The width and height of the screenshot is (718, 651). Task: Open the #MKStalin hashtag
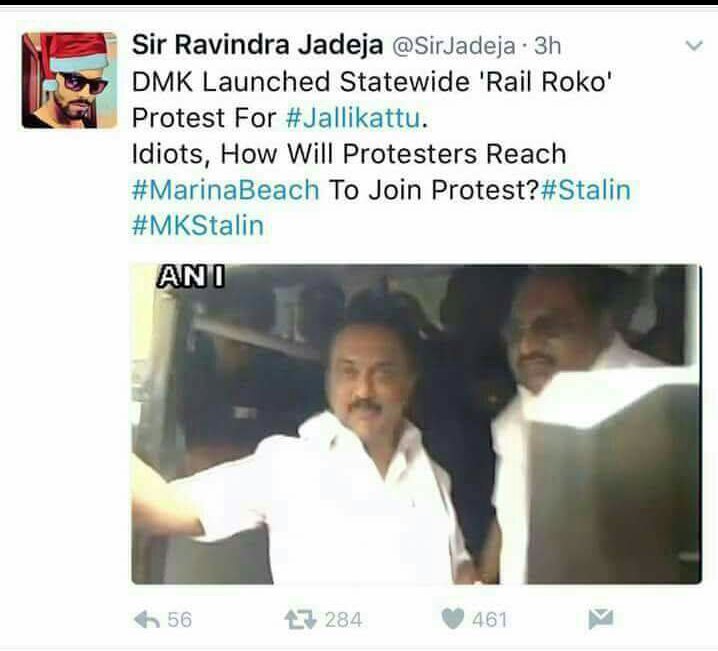[x=198, y=225]
